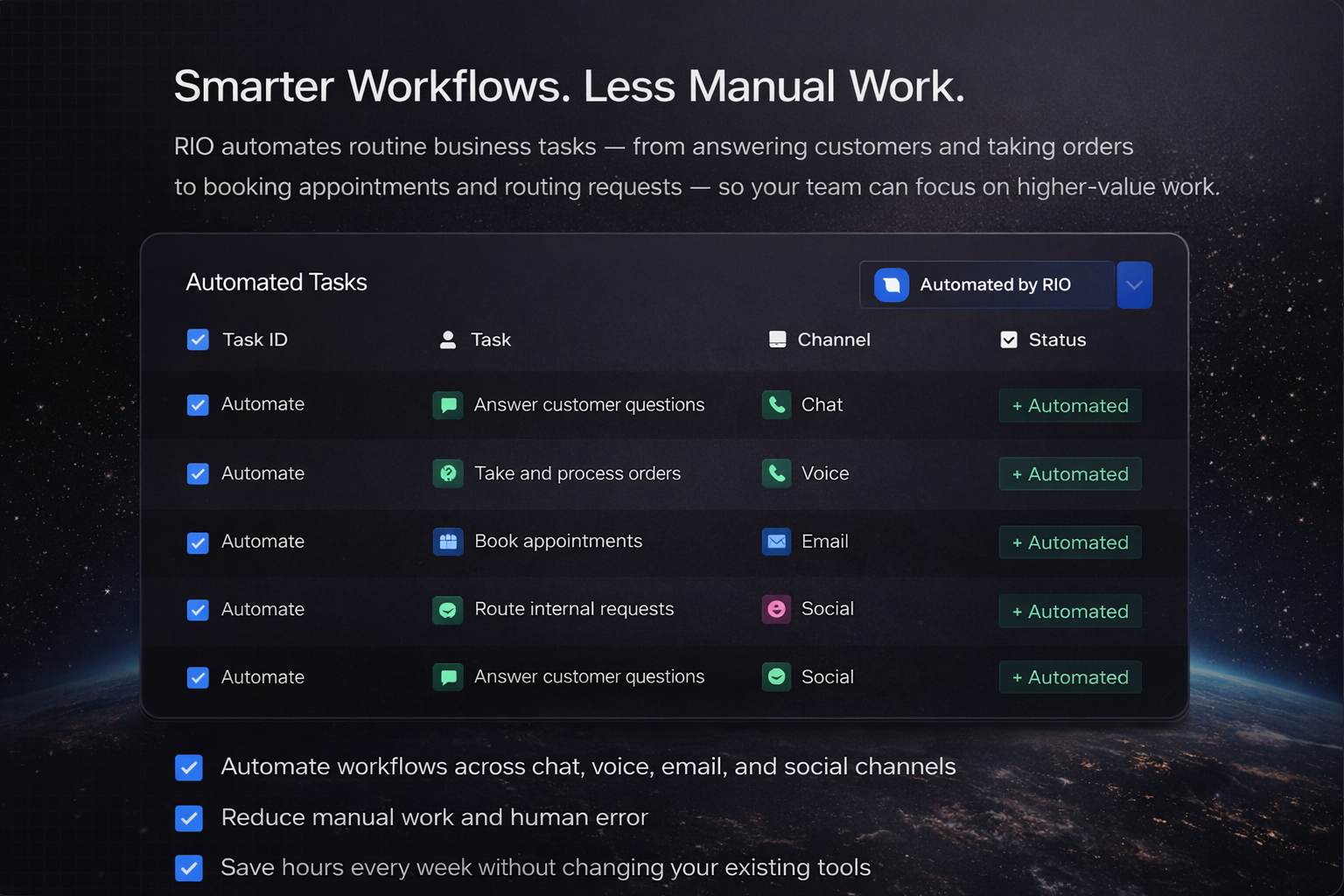Toggle the Task ID select-all checkbox
The height and width of the screenshot is (896, 1344).
point(198,339)
